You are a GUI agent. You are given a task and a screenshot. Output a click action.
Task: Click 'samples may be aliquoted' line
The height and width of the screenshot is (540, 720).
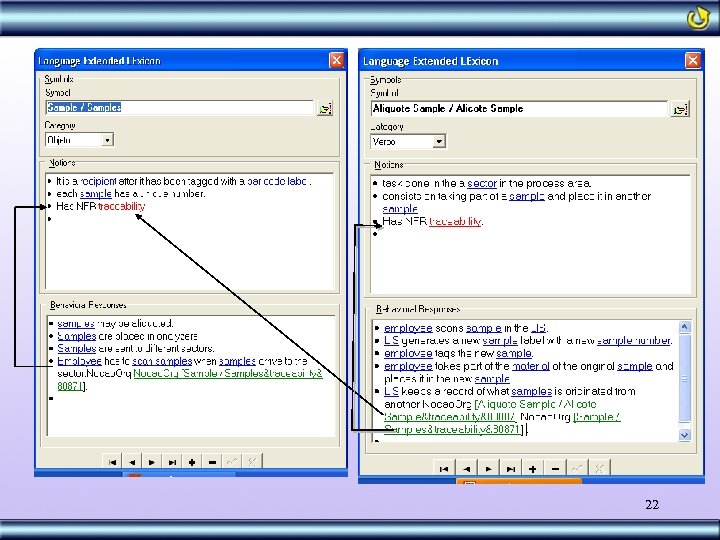coord(115,324)
